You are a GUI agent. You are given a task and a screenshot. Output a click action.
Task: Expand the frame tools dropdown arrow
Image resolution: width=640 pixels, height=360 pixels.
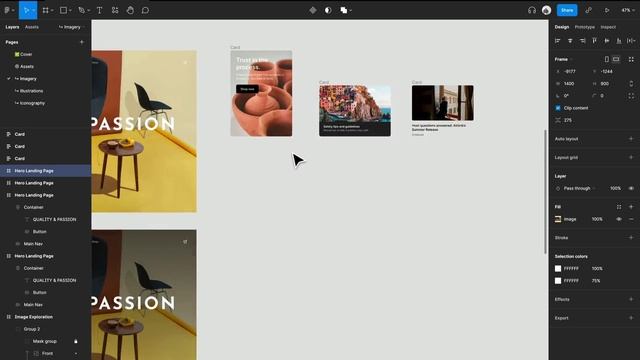(53, 11)
